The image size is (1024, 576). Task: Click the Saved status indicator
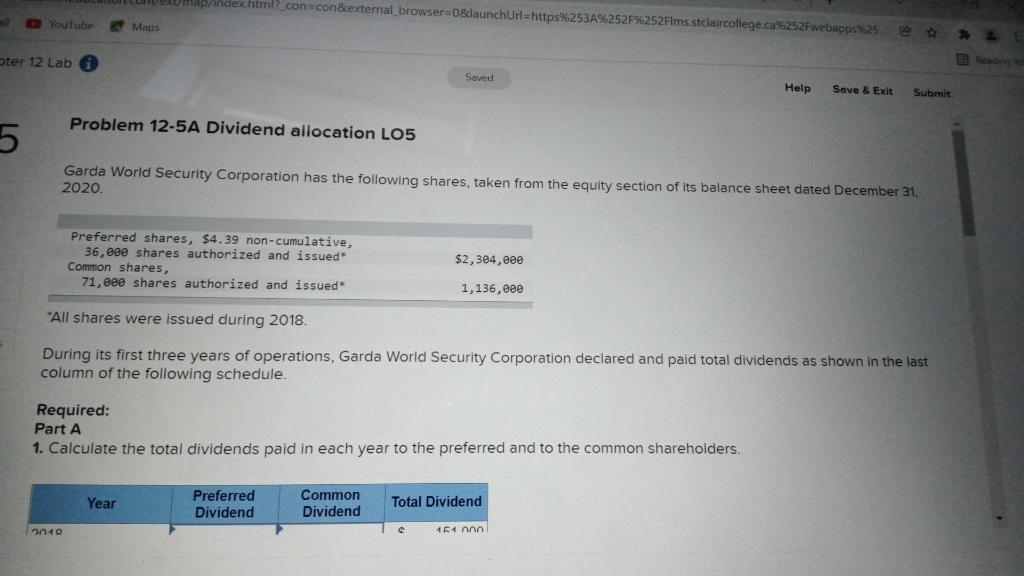479,77
